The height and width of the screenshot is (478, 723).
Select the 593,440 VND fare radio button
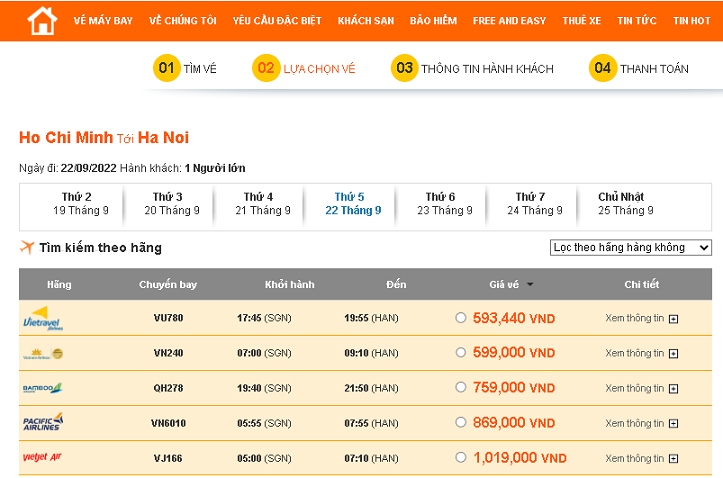pos(461,318)
